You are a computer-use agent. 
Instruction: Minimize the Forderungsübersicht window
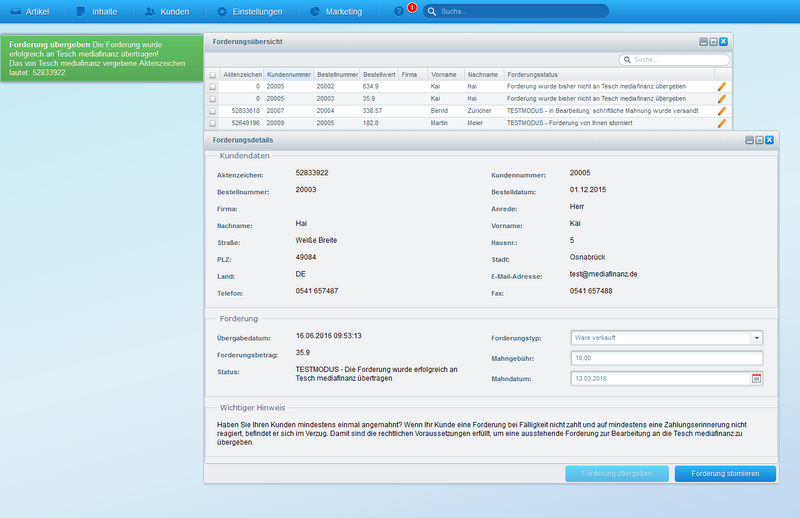coord(704,42)
